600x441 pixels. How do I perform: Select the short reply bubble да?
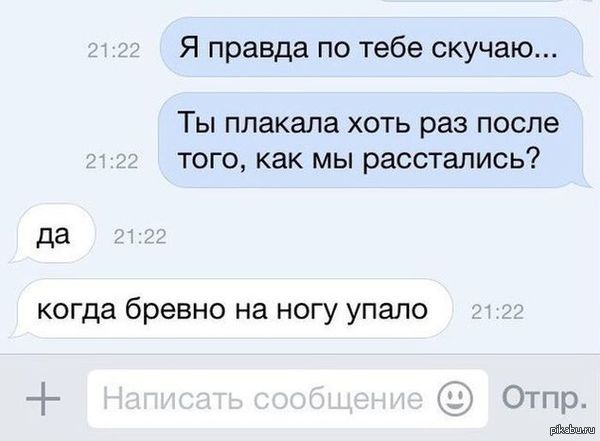pyautogui.click(x=52, y=234)
